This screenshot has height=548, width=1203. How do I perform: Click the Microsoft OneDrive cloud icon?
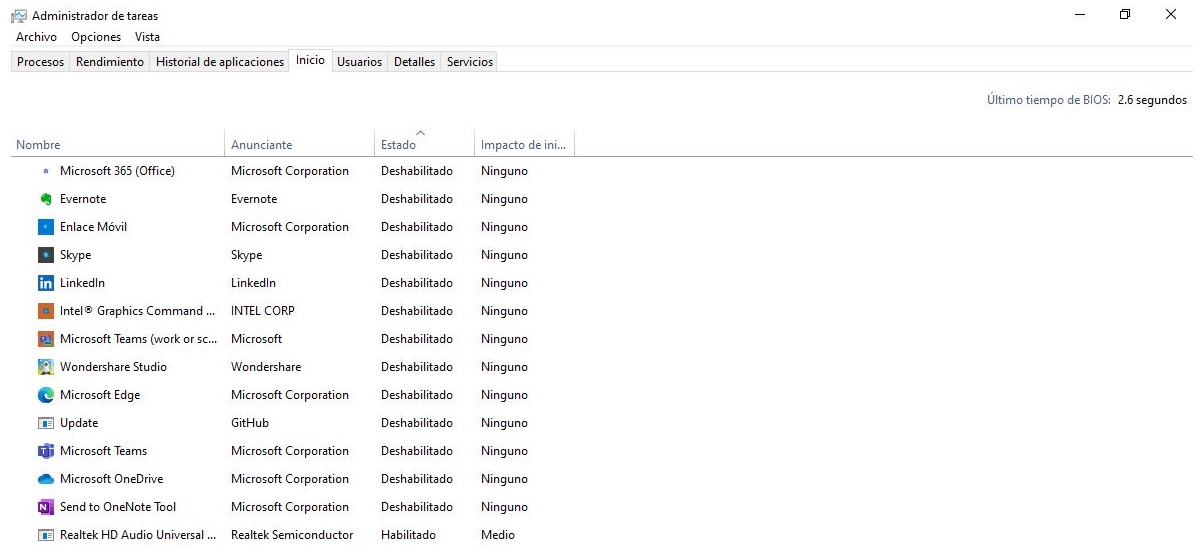click(x=46, y=479)
